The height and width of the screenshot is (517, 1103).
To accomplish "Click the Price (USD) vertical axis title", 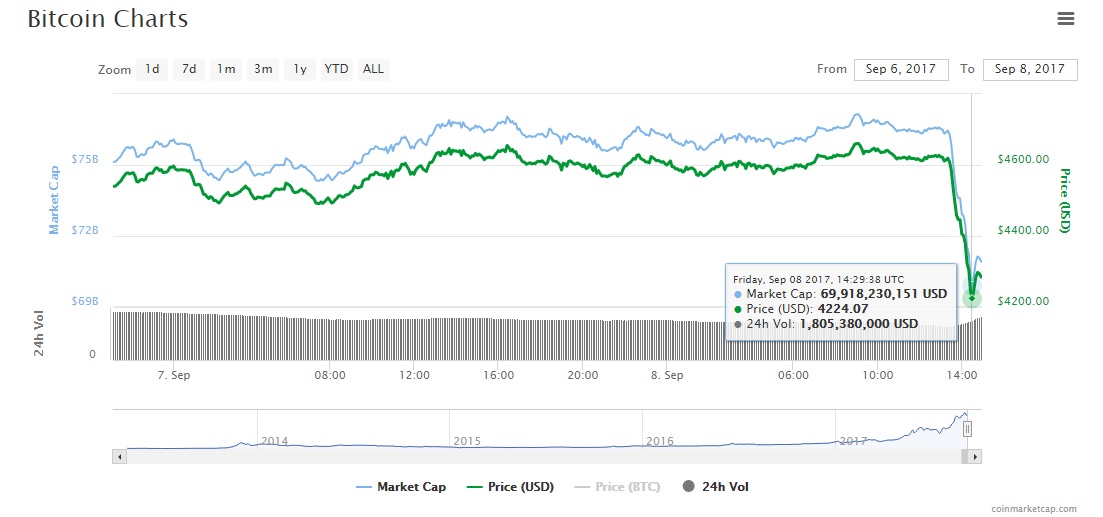I will (x=1065, y=200).
